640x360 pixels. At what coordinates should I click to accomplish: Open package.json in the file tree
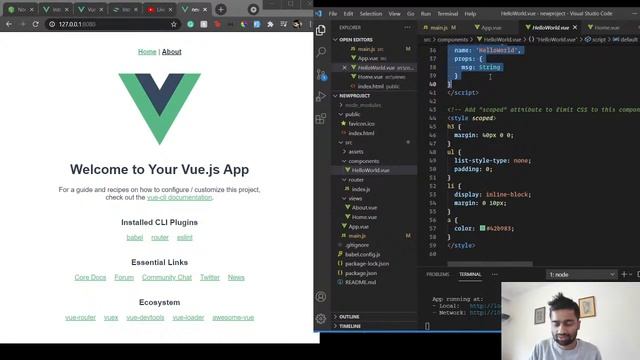click(361, 273)
